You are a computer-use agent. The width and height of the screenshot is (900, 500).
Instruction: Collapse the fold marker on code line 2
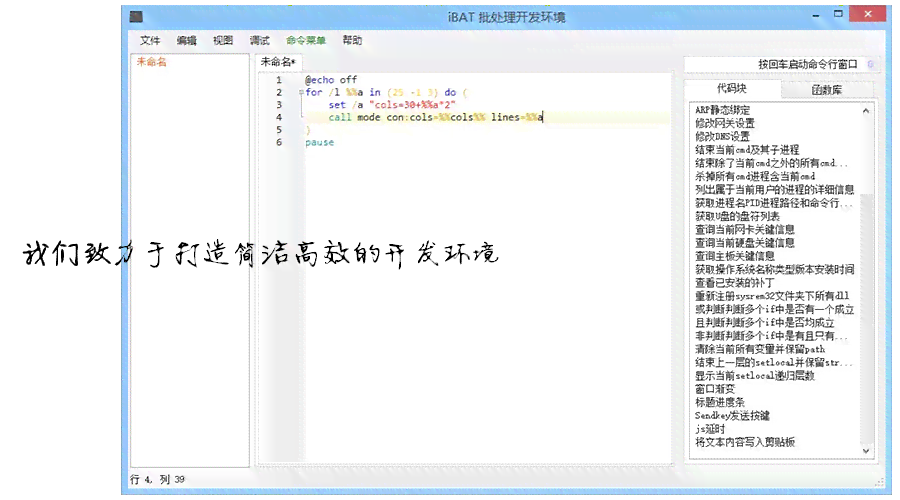click(x=301, y=92)
